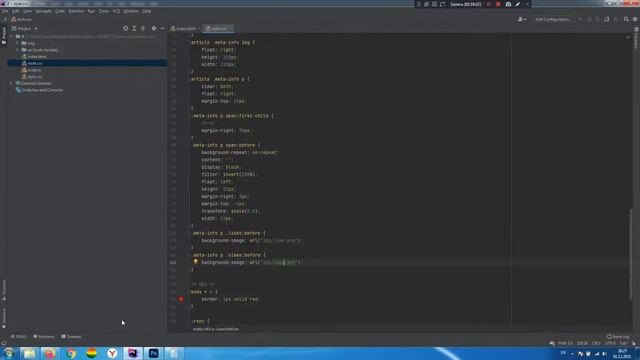Viewport: 640px width, 360px height.
Task: Open the File menu
Action: pyautogui.click(x=4, y=11)
